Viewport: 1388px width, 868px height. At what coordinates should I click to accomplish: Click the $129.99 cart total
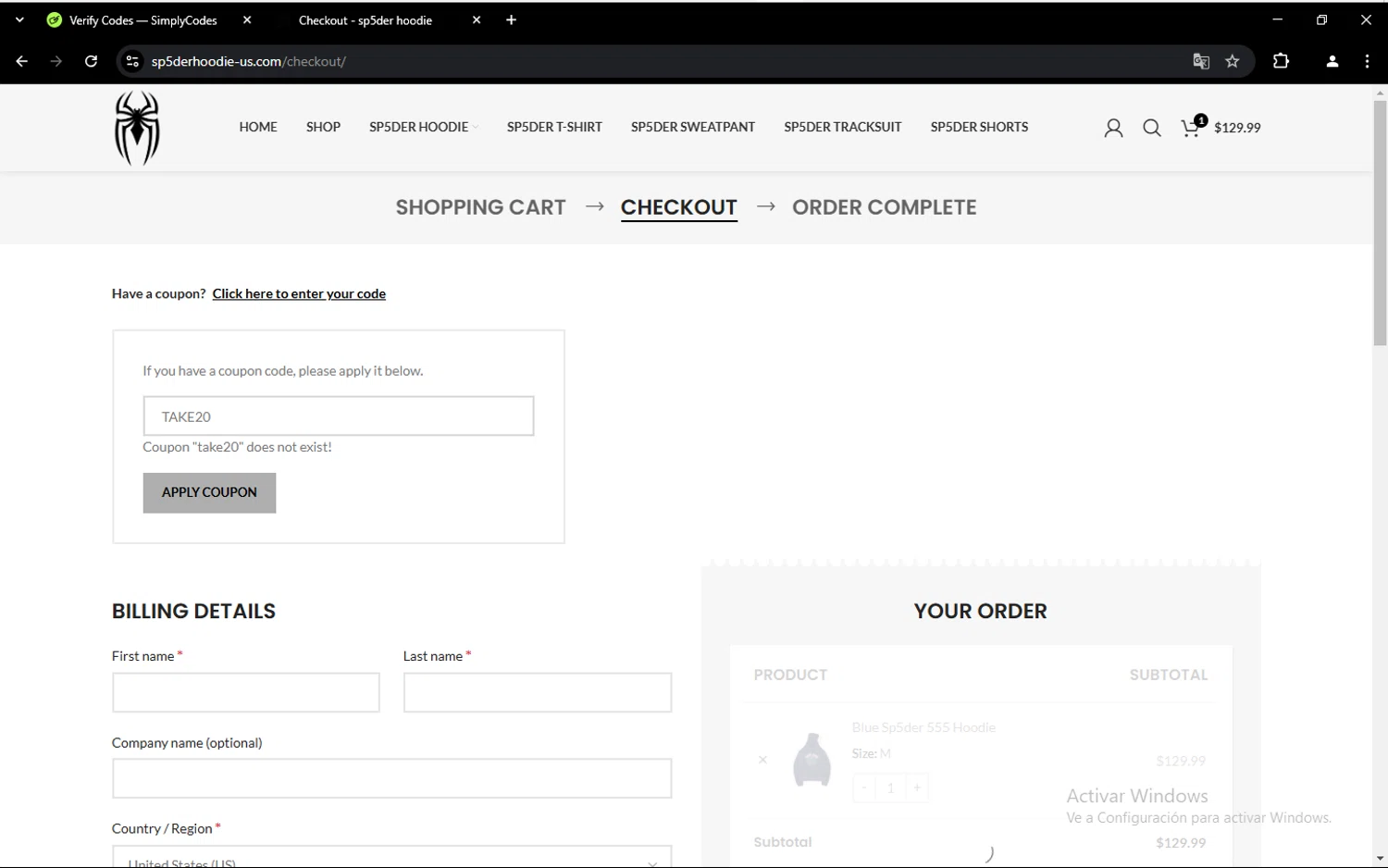[x=1237, y=128]
